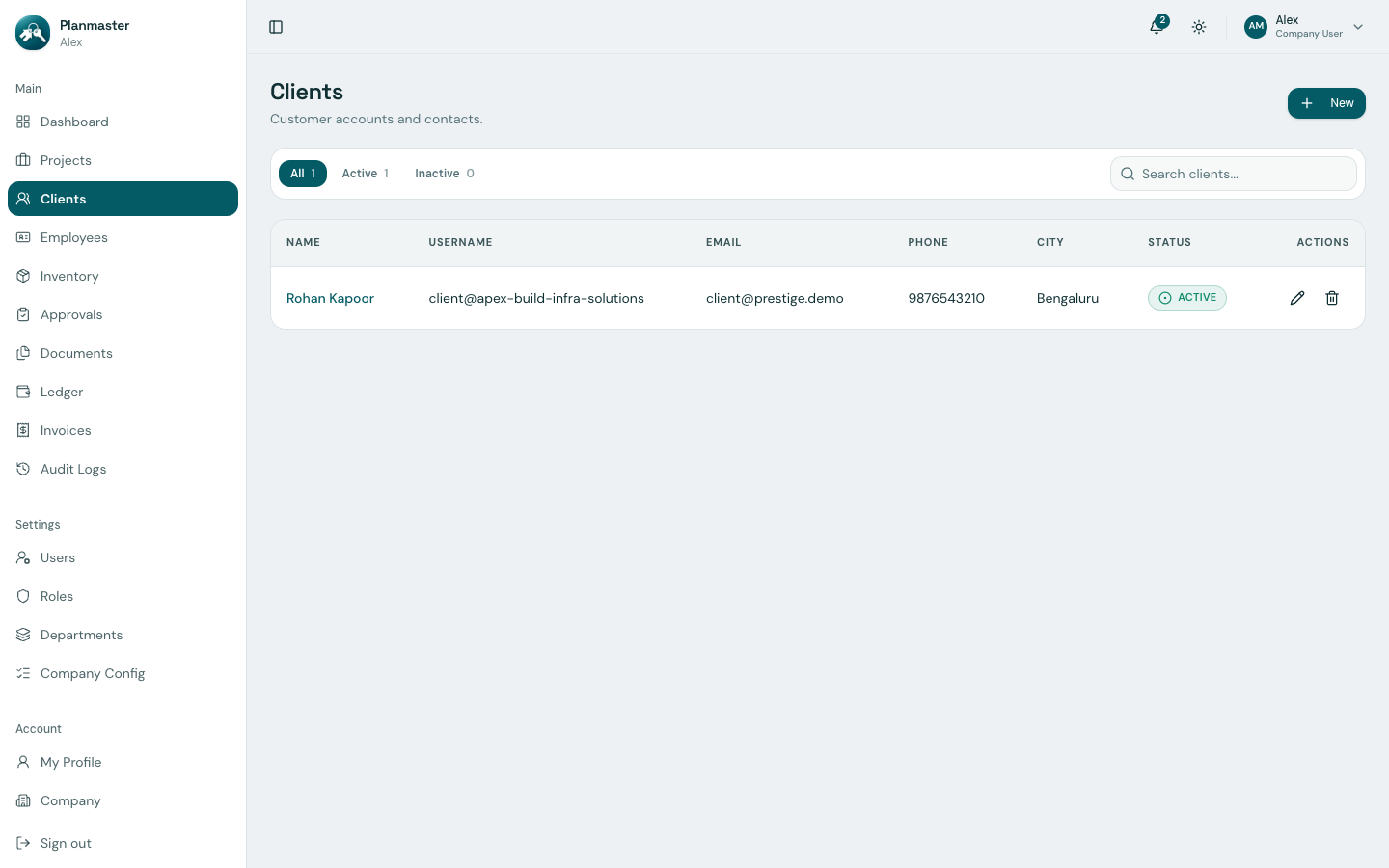The width and height of the screenshot is (1389, 868).
Task: Edit Rohan Kapoor with pencil icon
Action: (1297, 298)
